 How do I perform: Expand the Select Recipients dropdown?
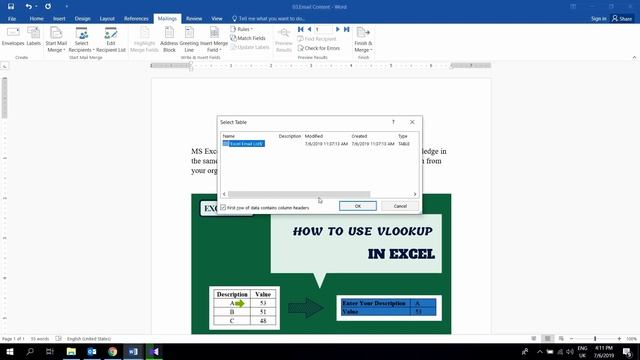(81, 40)
